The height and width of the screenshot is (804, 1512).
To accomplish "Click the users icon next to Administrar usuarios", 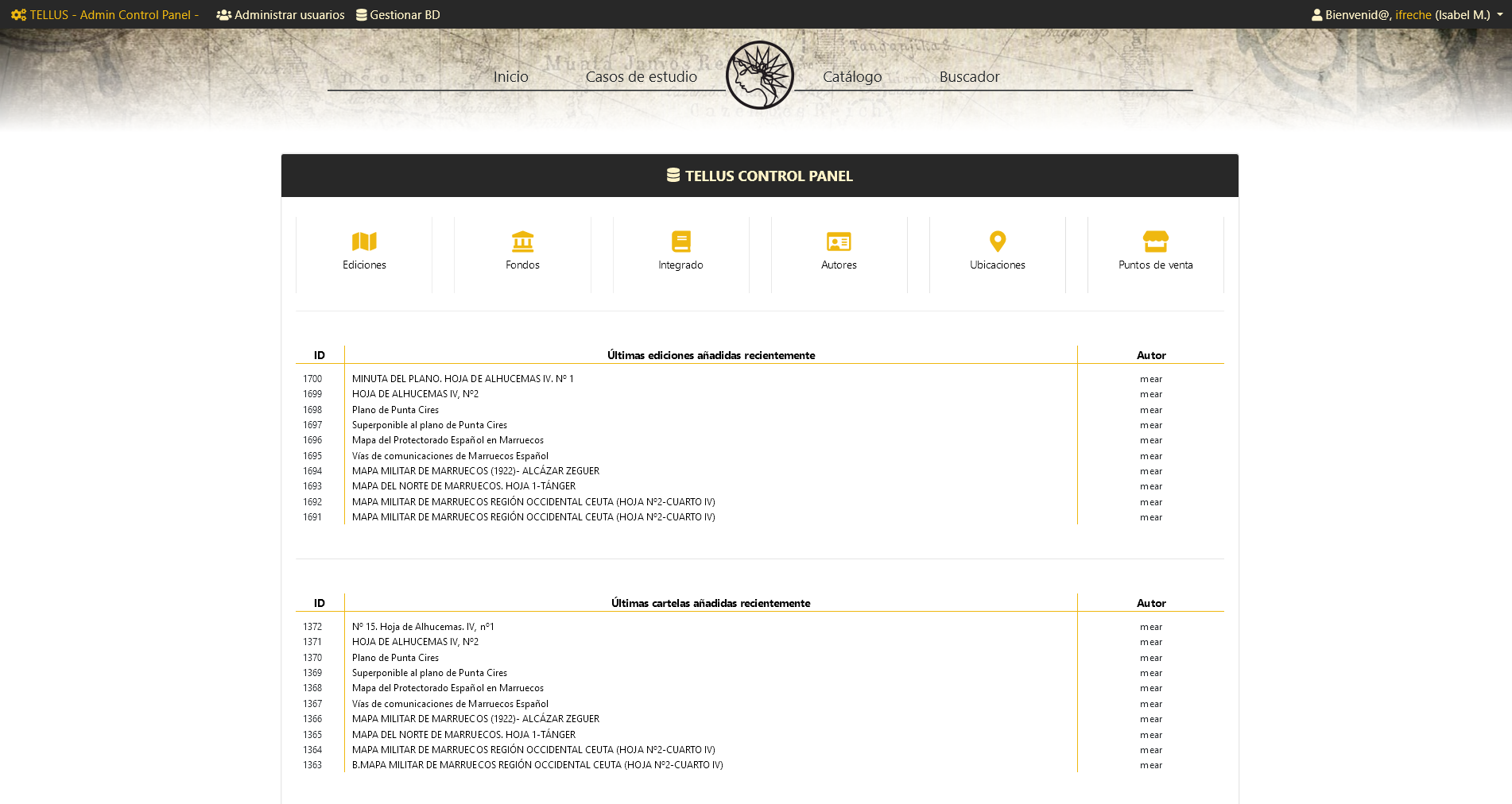I will [223, 14].
